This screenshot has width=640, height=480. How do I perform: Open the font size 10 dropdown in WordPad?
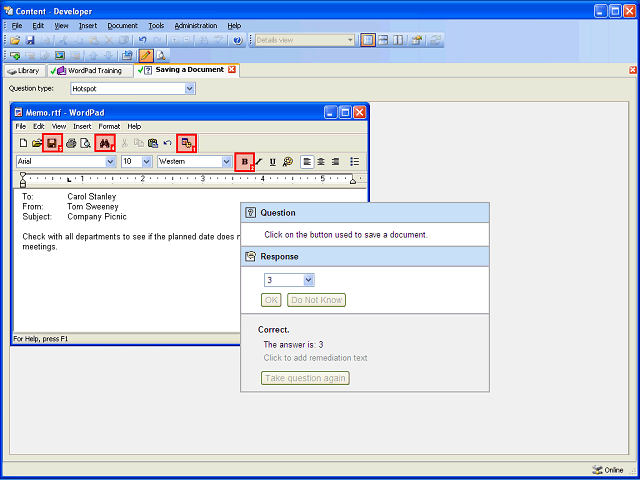147,162
